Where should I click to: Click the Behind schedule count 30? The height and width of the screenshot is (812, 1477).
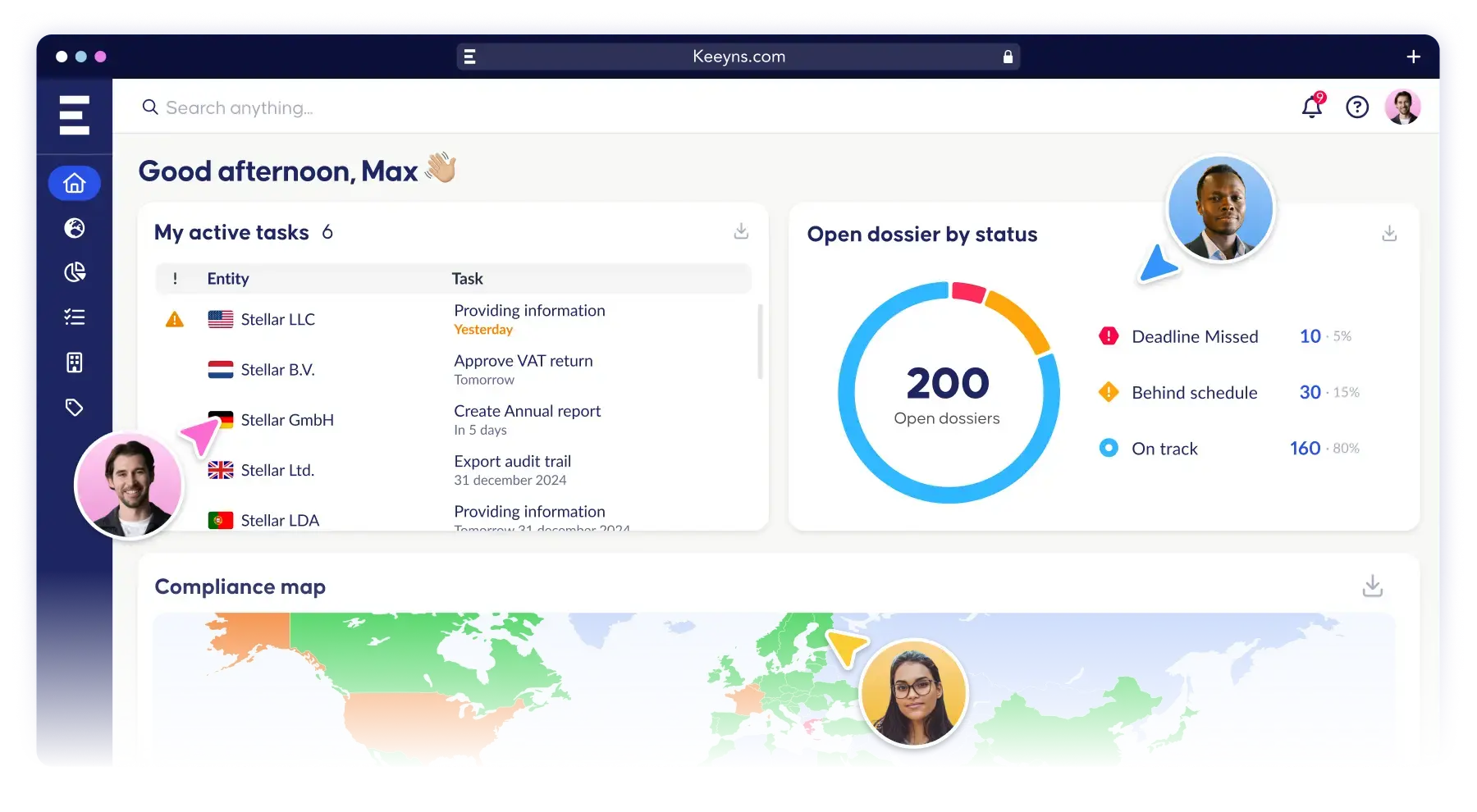click(x=1310, y=392)
